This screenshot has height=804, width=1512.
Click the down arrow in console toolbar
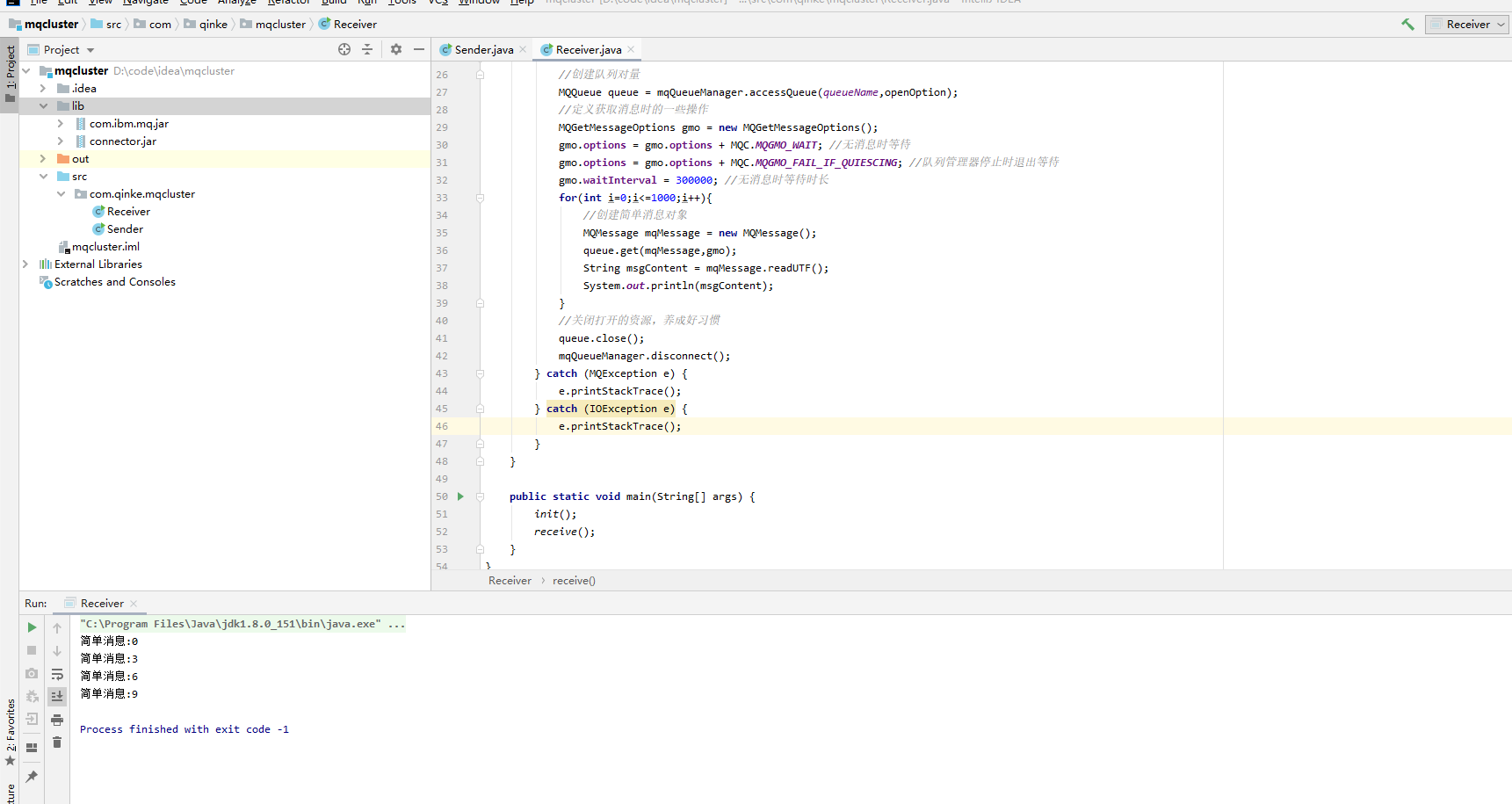57,650
